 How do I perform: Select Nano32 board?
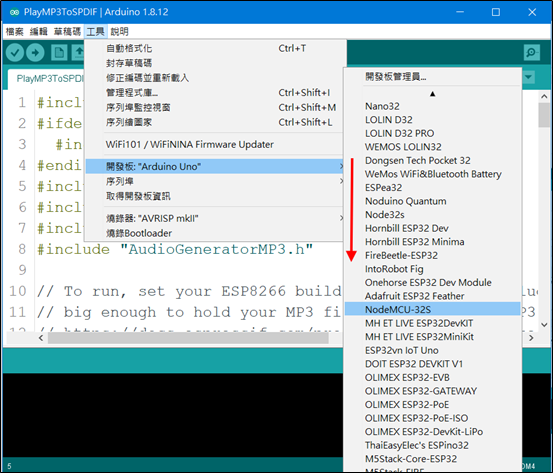click(x=433, y=106)
